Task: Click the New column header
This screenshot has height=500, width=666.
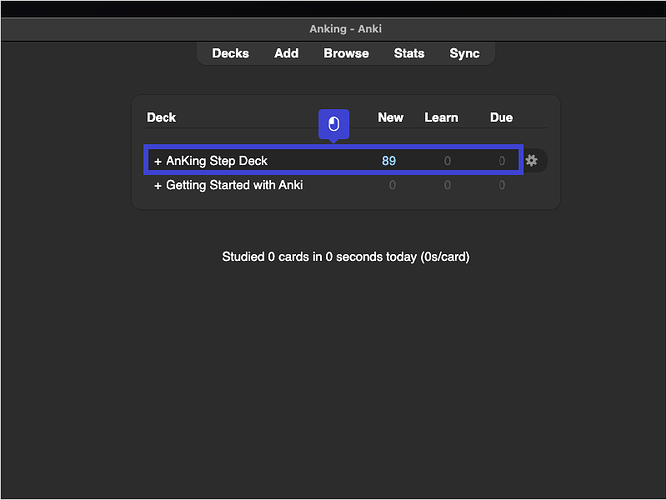Action: coord(390,117)
